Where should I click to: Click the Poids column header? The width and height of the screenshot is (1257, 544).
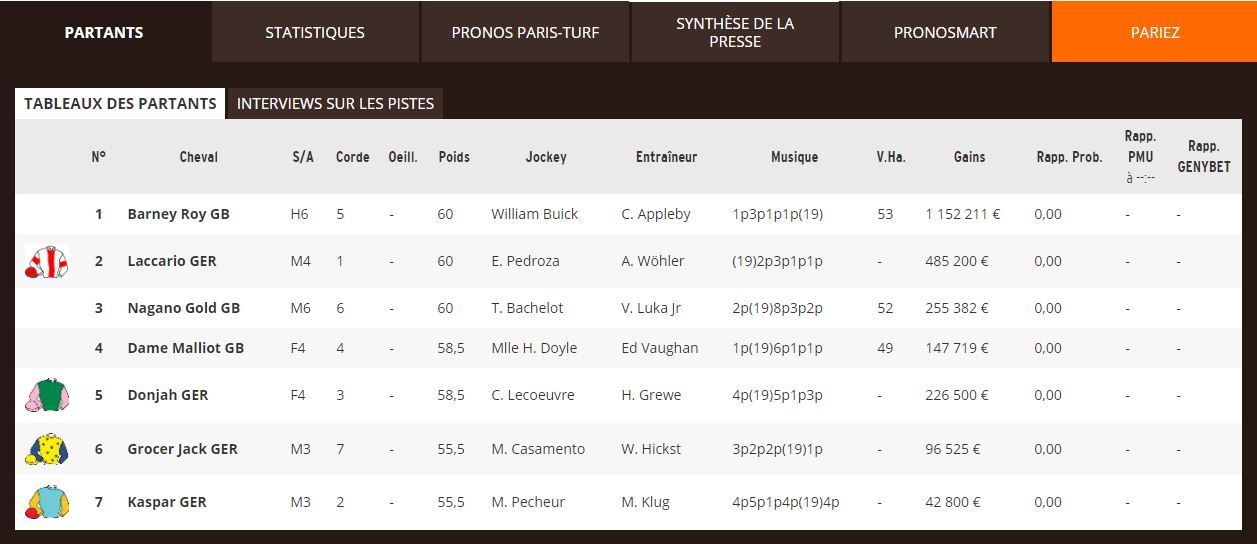(454, 157)
